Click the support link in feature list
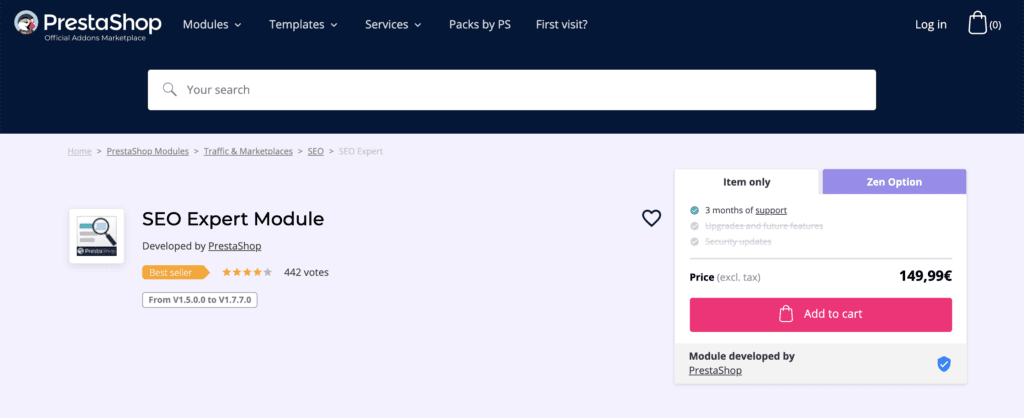This screenshot has height=418, width=1024. [x=771, y=210]
